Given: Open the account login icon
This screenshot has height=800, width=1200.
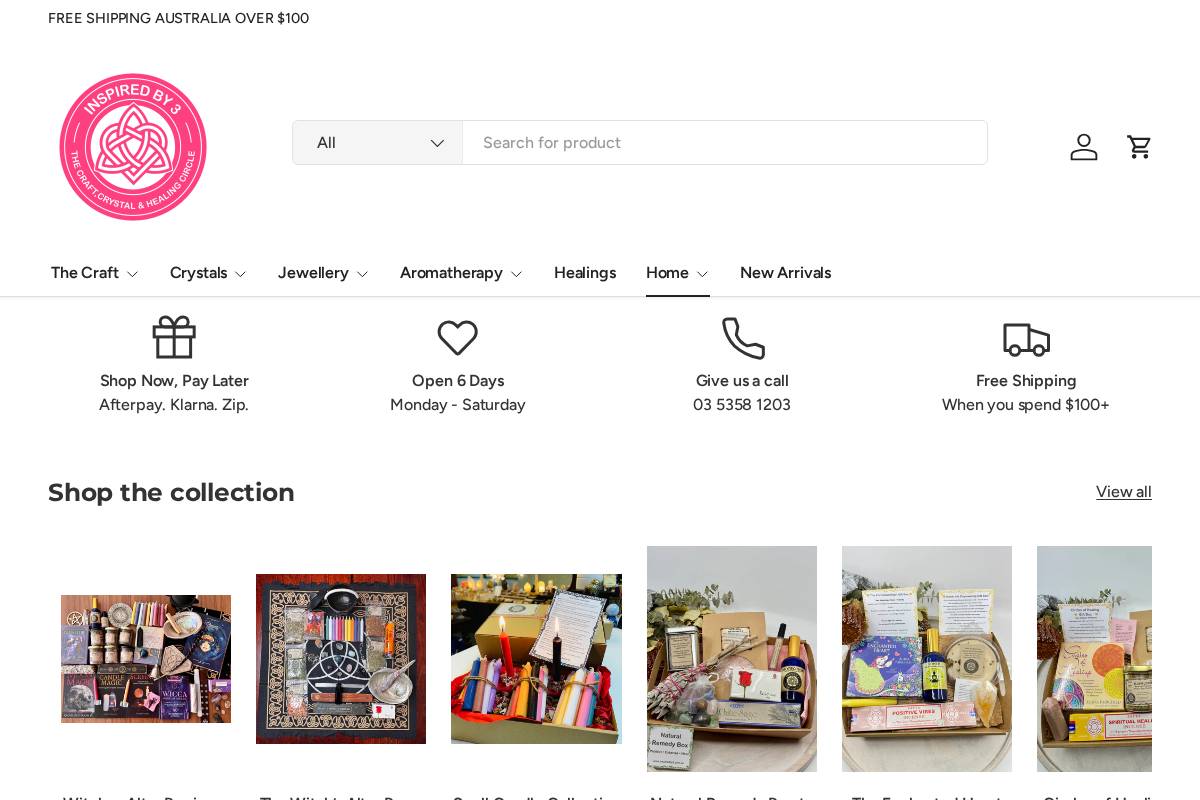Looking at the screenshot, I should click(x=1084, y=147).
